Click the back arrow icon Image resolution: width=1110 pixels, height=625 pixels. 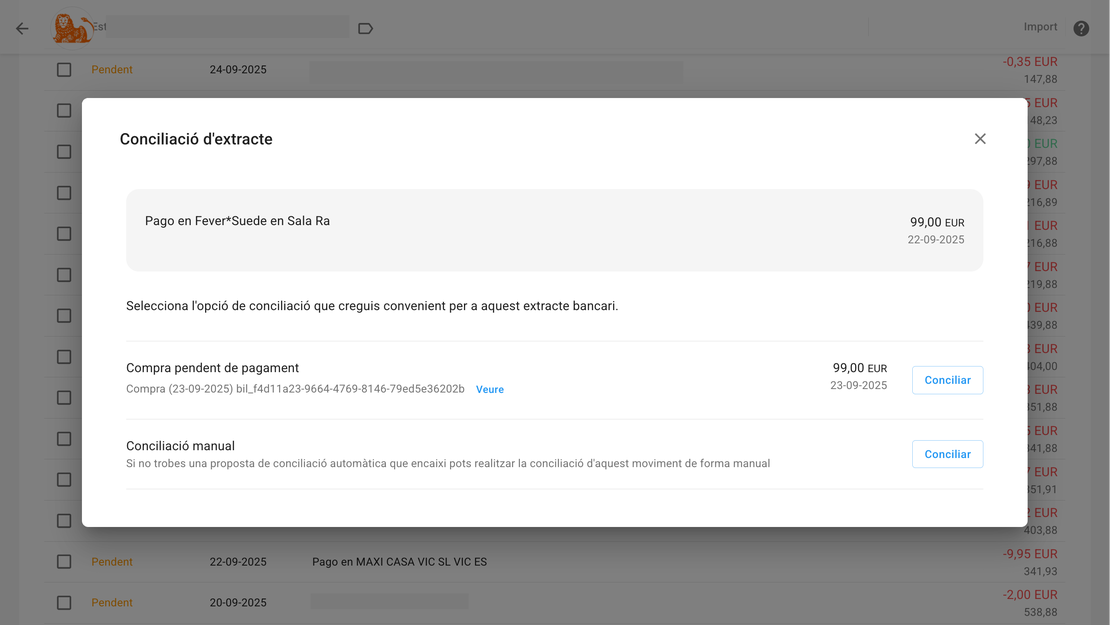(22, 29)
